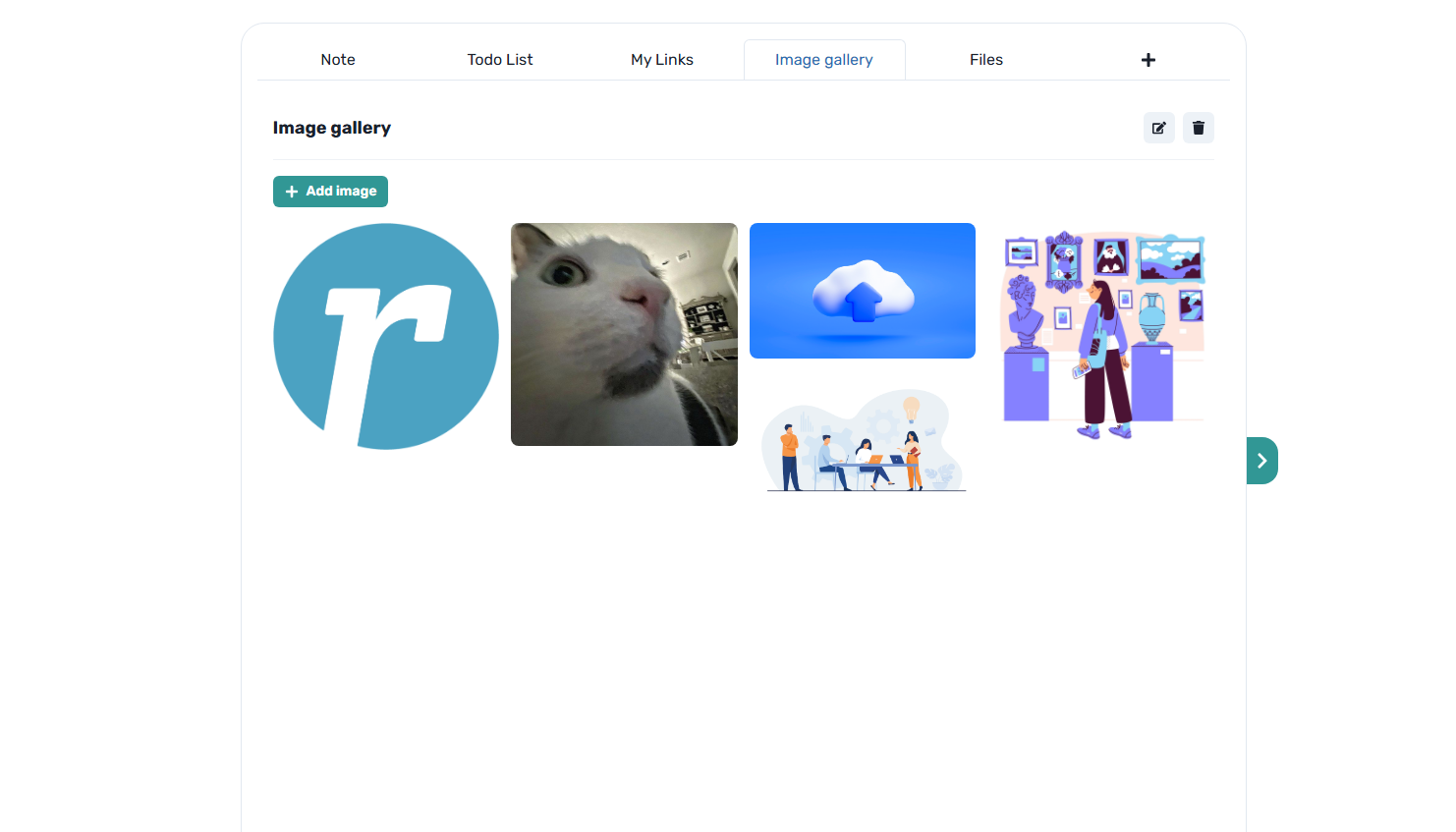Viewport: 1456px width, 832px height.
Task: Edit the Image gallery widget
Action: tap(1159, 128)
